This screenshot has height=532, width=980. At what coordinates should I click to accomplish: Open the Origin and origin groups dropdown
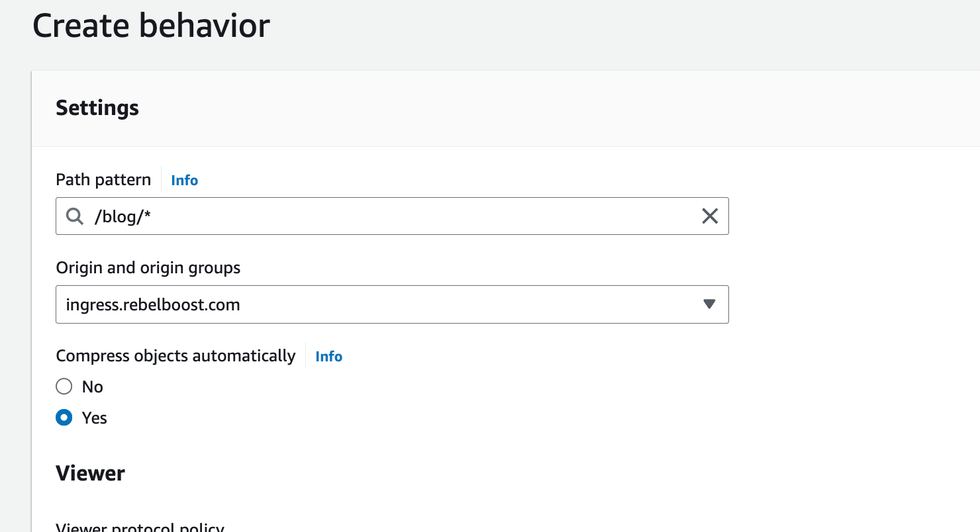[x=391, y=305]
